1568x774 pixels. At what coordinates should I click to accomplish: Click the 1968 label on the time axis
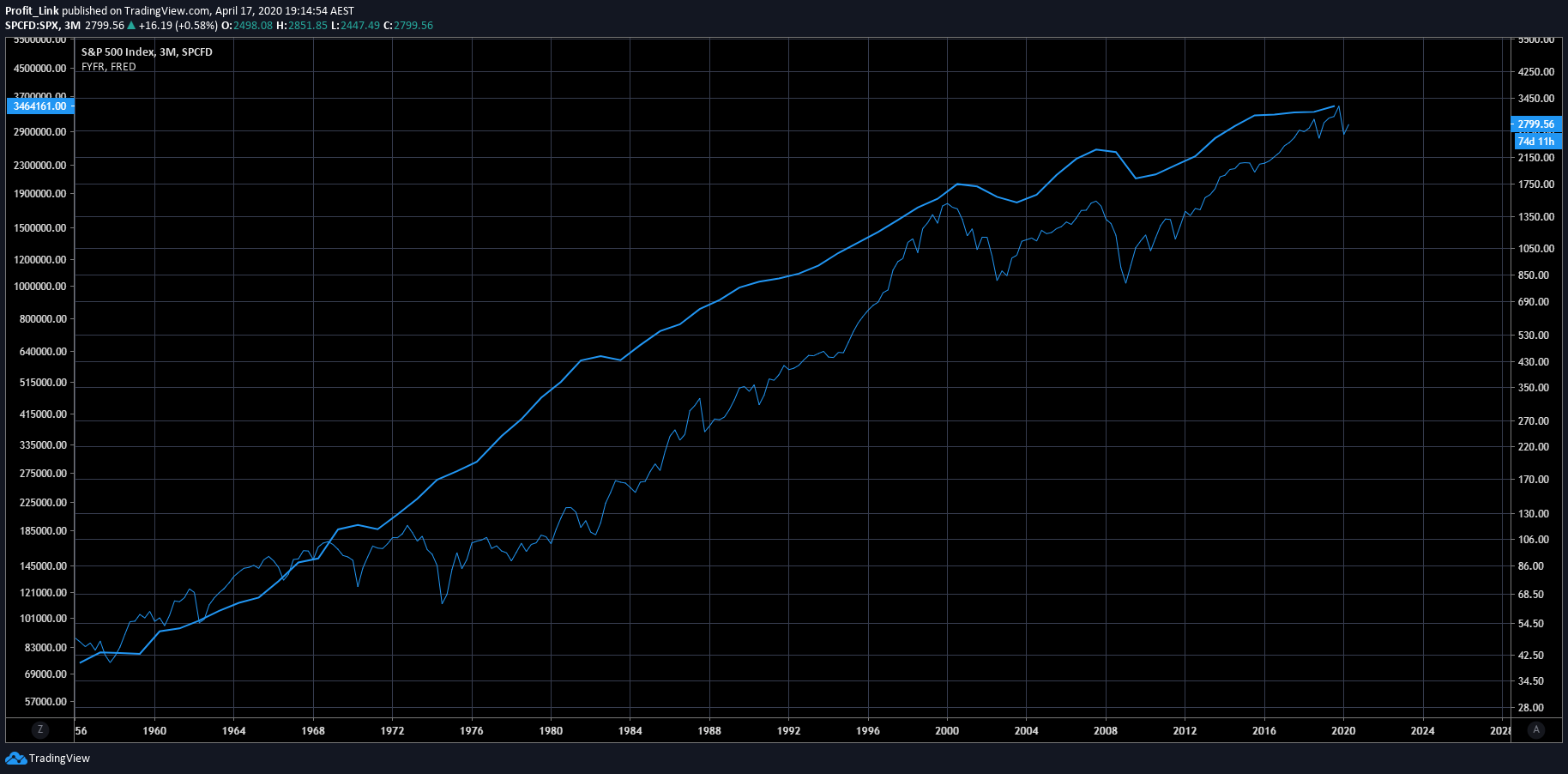313,731
